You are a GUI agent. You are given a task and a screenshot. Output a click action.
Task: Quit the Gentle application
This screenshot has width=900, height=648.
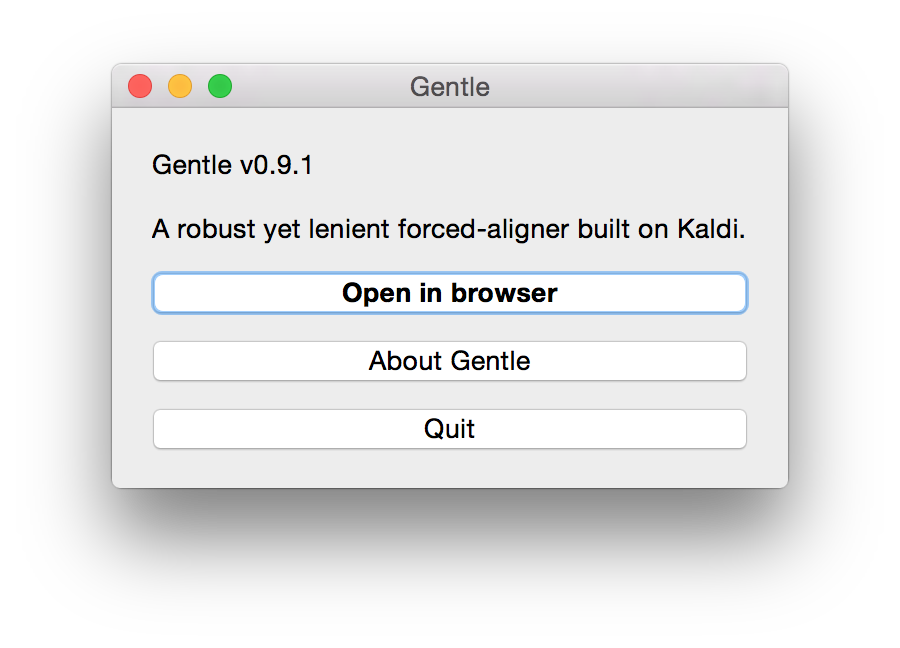point(449,429)
